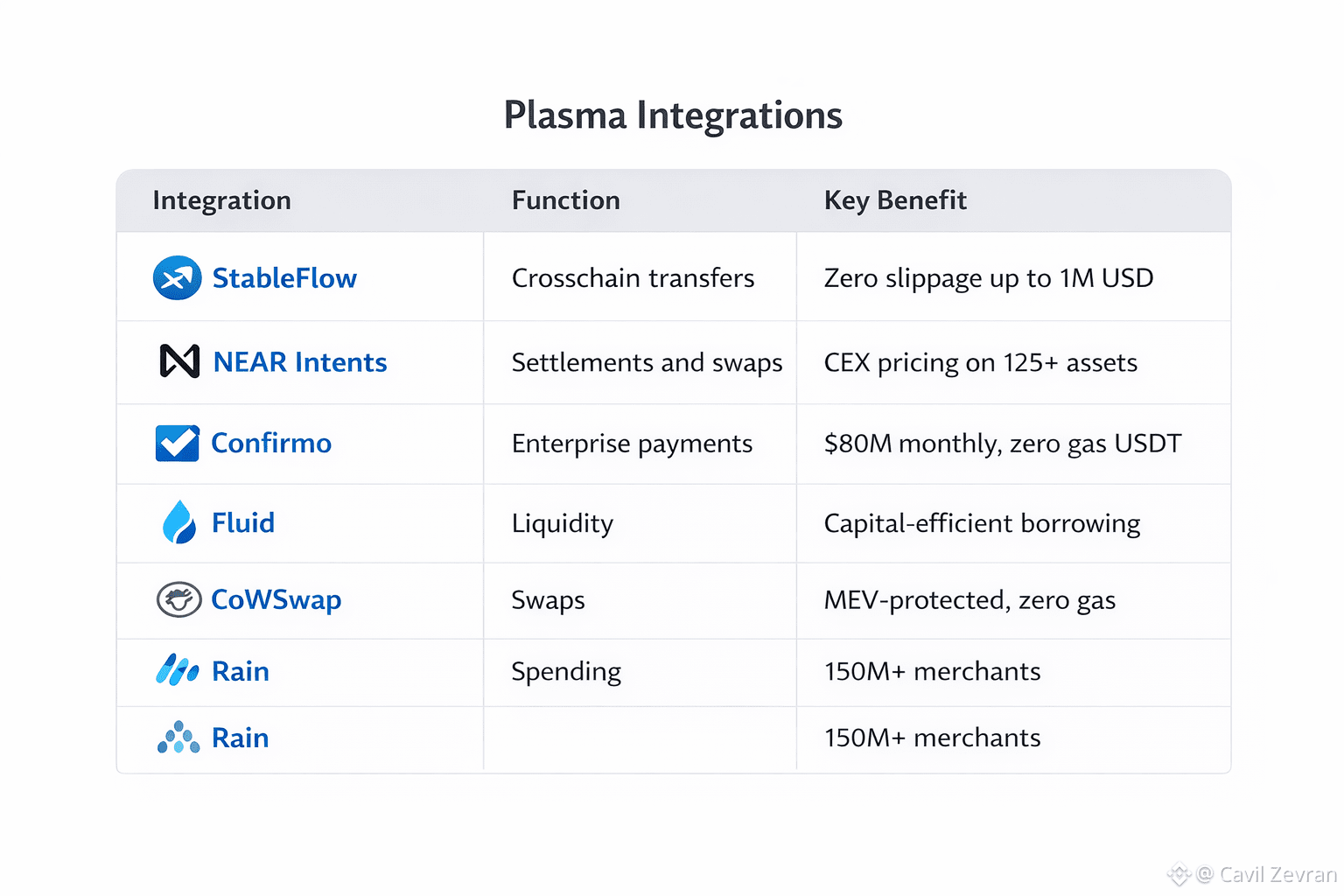Image resolution: width=1344 pixels, height=896 pixels.
Task: Click the Cavil Zevran watermark text
Action: pos(1277,874)
